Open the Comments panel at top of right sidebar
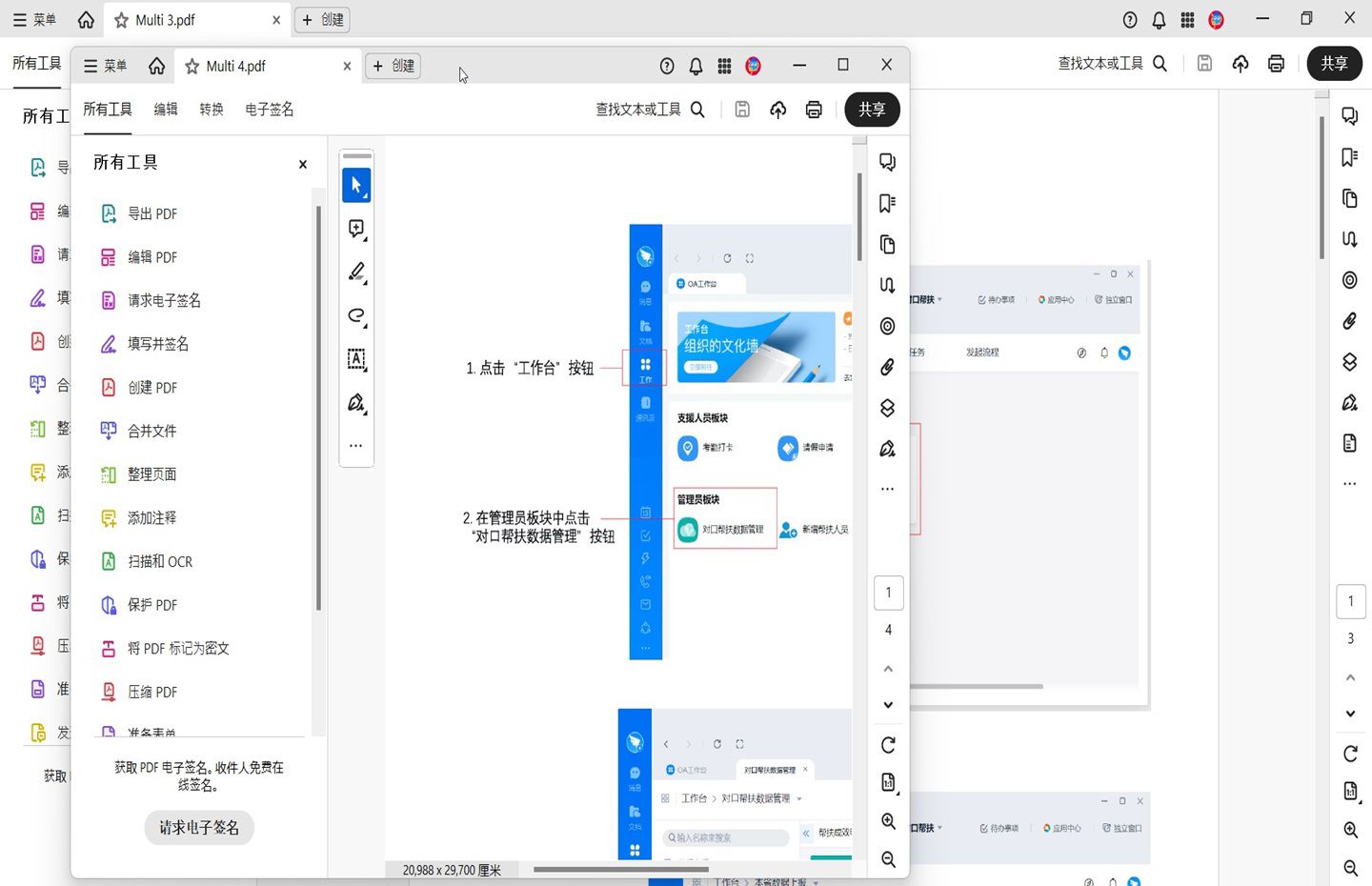This screenshot has height=886, width=1372. [887, 162]
